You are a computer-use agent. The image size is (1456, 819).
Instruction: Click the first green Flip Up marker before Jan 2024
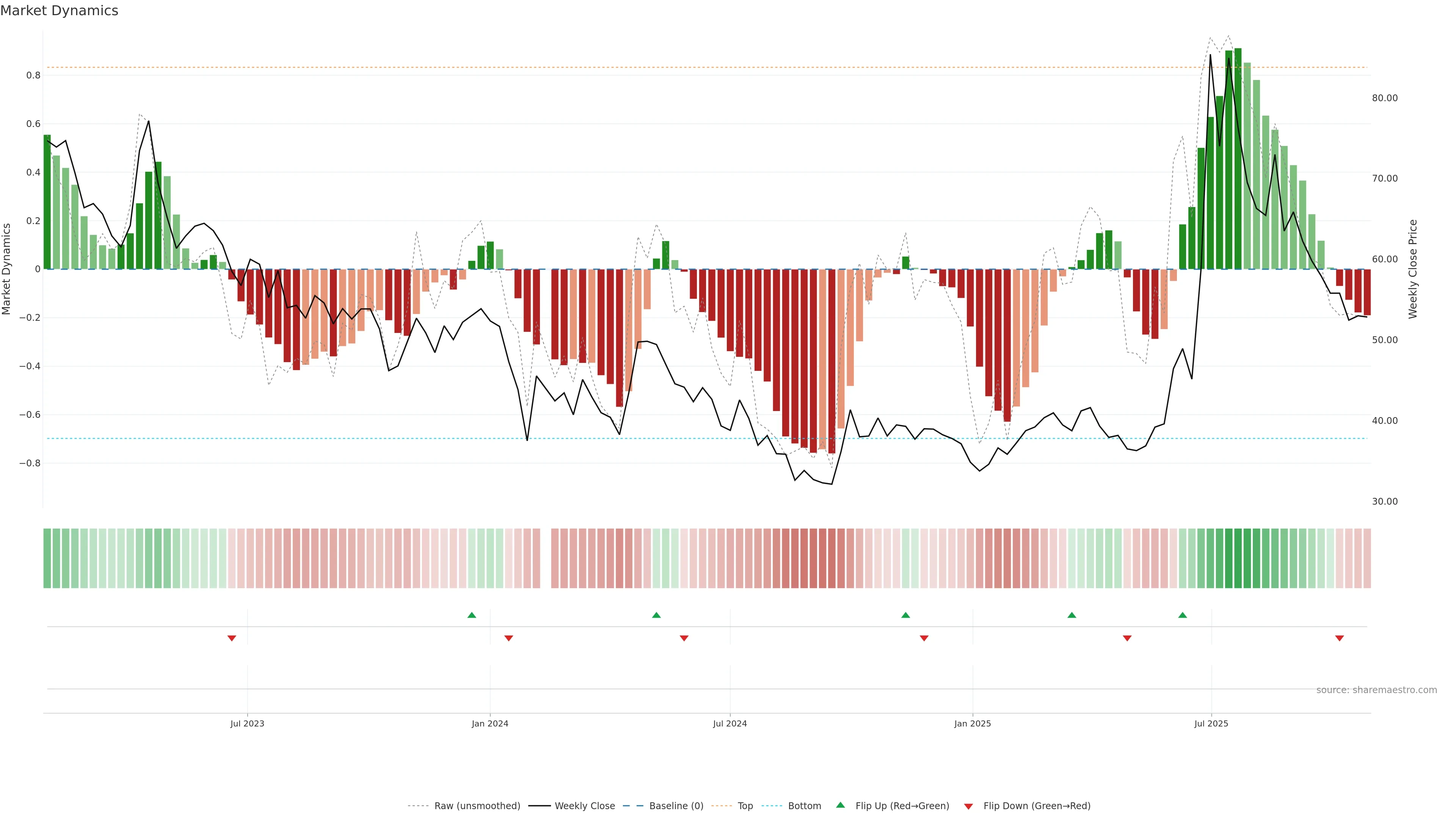pyautogui.click(x=472, y=615)
